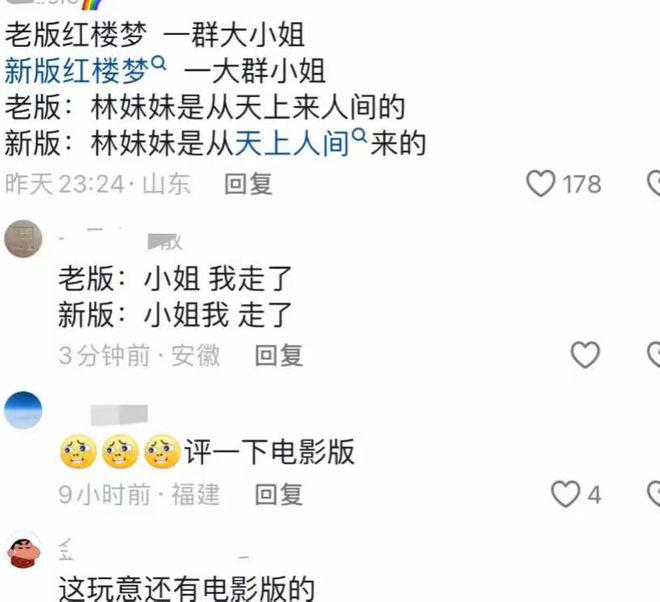Tap dislike icon on 安徽 comment row

[x=654, y=355]
